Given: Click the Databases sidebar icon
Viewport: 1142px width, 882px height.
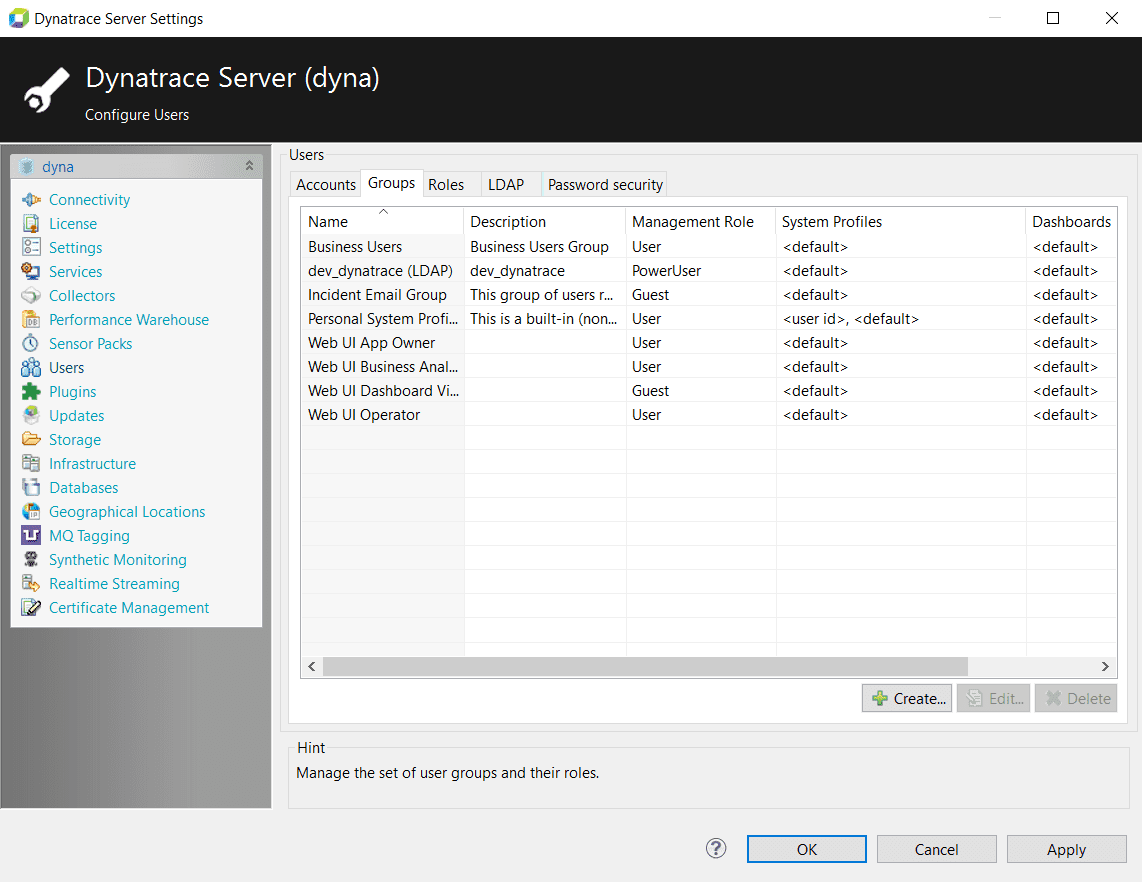Looking at the screenshot, I should [31, 488].
